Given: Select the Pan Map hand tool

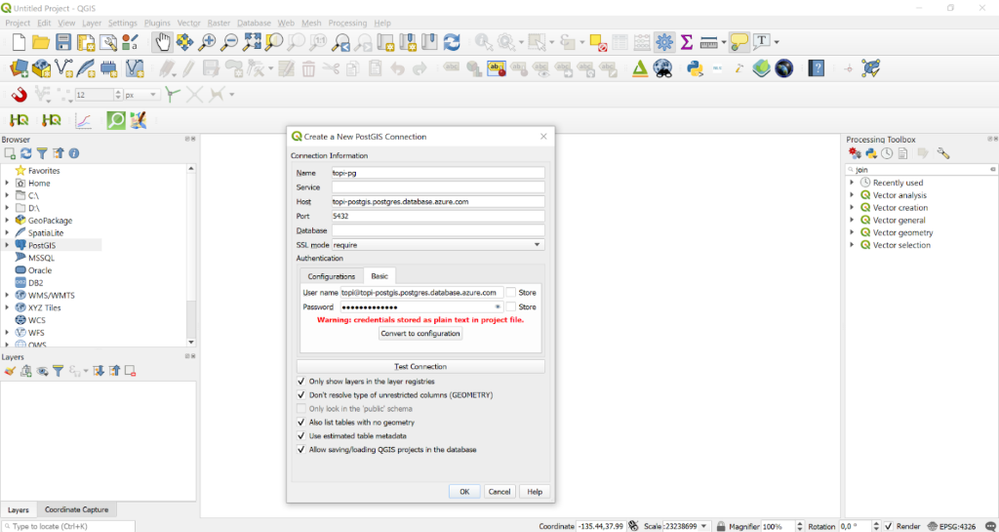Looking at the screenshot, I should click(x=163, y=43).
